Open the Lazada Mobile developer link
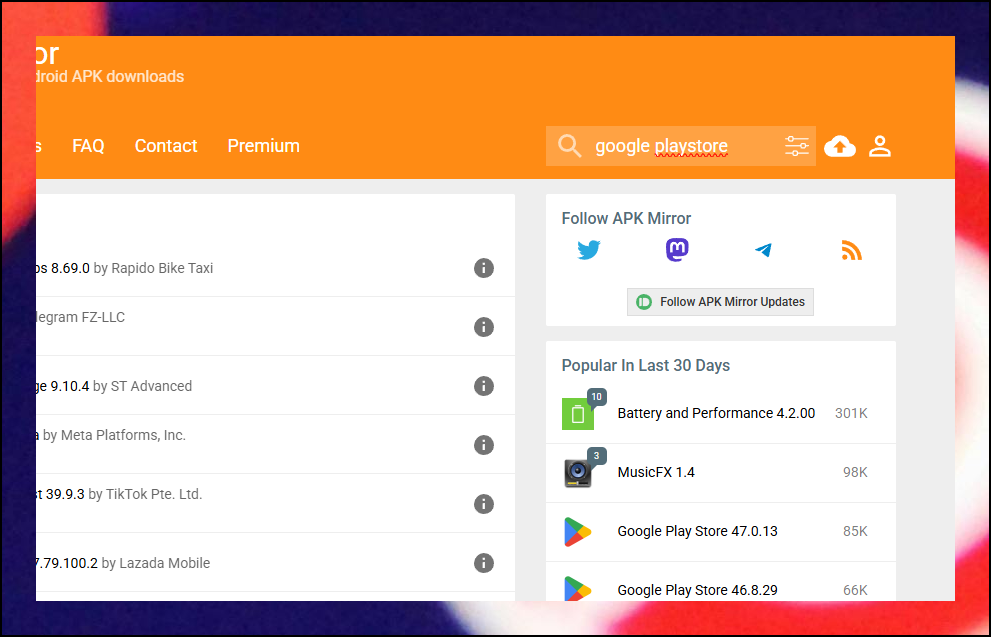This screenshot has height=637, width=991. tap(164, 562)
